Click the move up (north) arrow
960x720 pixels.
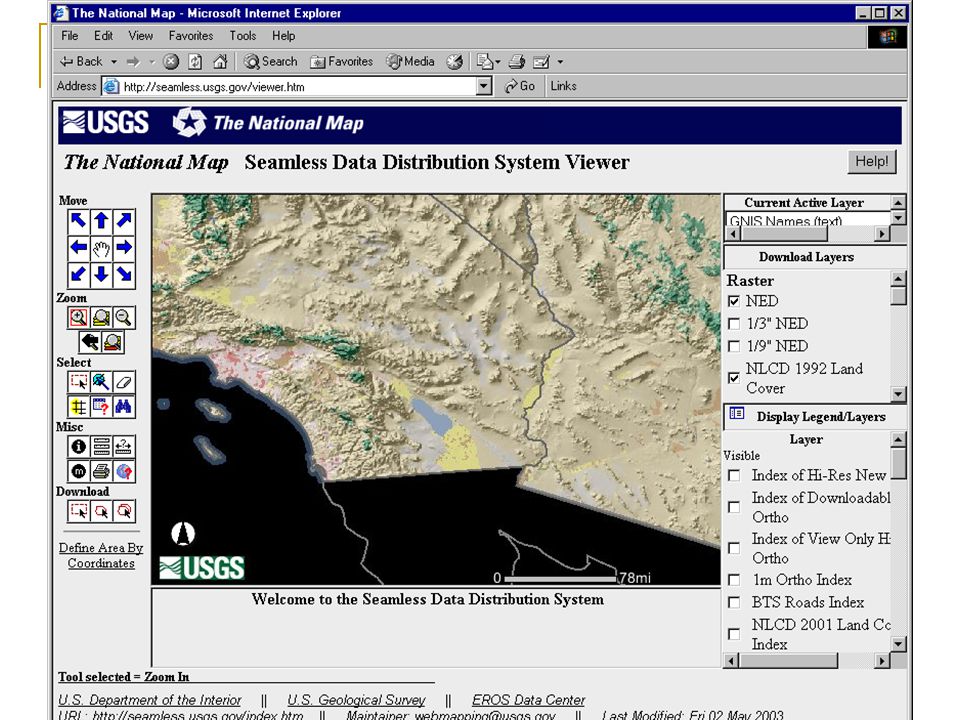102,220
